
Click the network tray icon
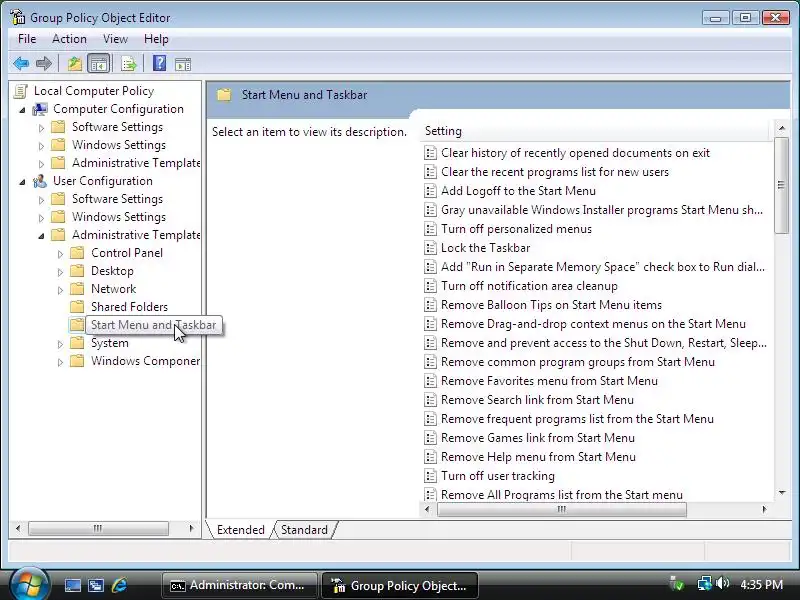[x=705, y=583]
